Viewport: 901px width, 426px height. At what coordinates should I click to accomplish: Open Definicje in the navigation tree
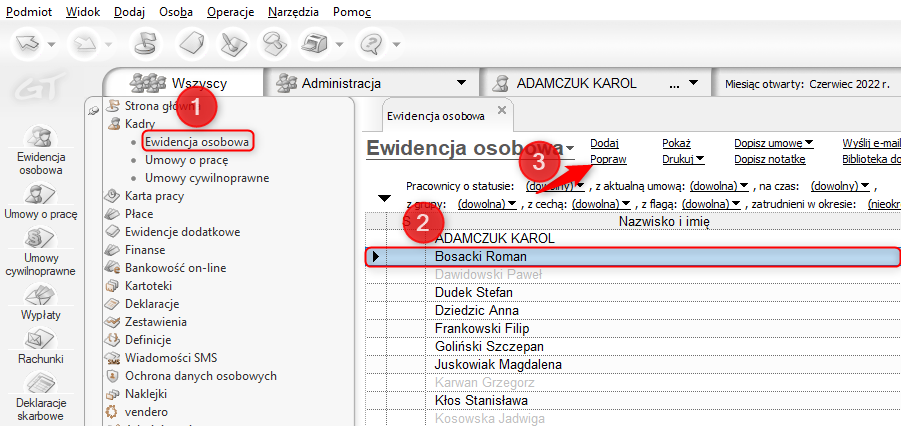click(x=148, y=340)
